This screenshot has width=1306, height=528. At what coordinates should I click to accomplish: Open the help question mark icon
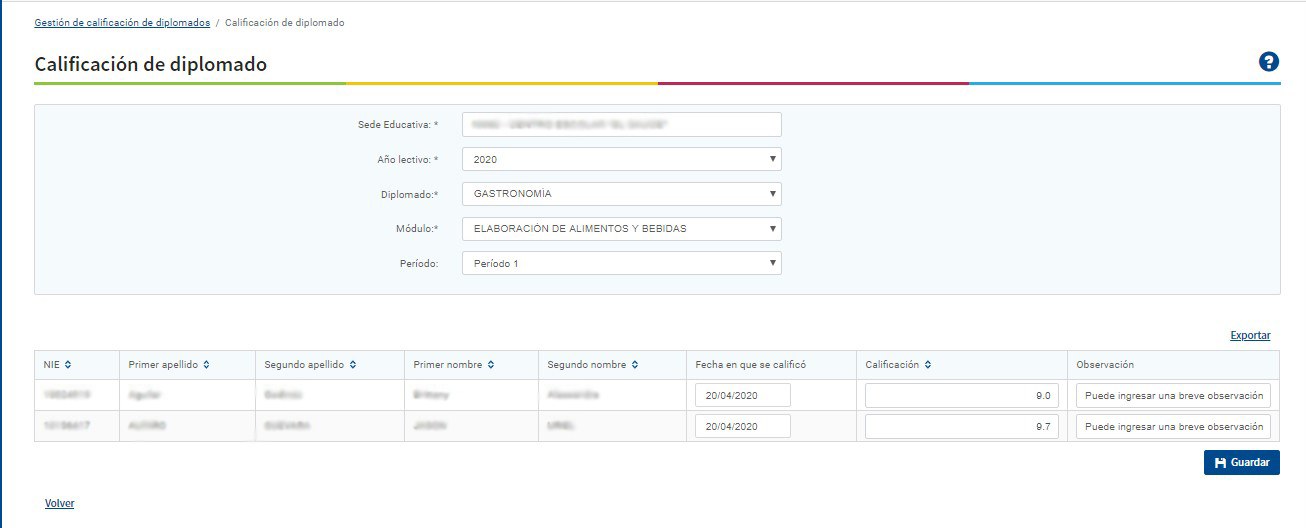pyautogui.click(x=1268, y=62)
